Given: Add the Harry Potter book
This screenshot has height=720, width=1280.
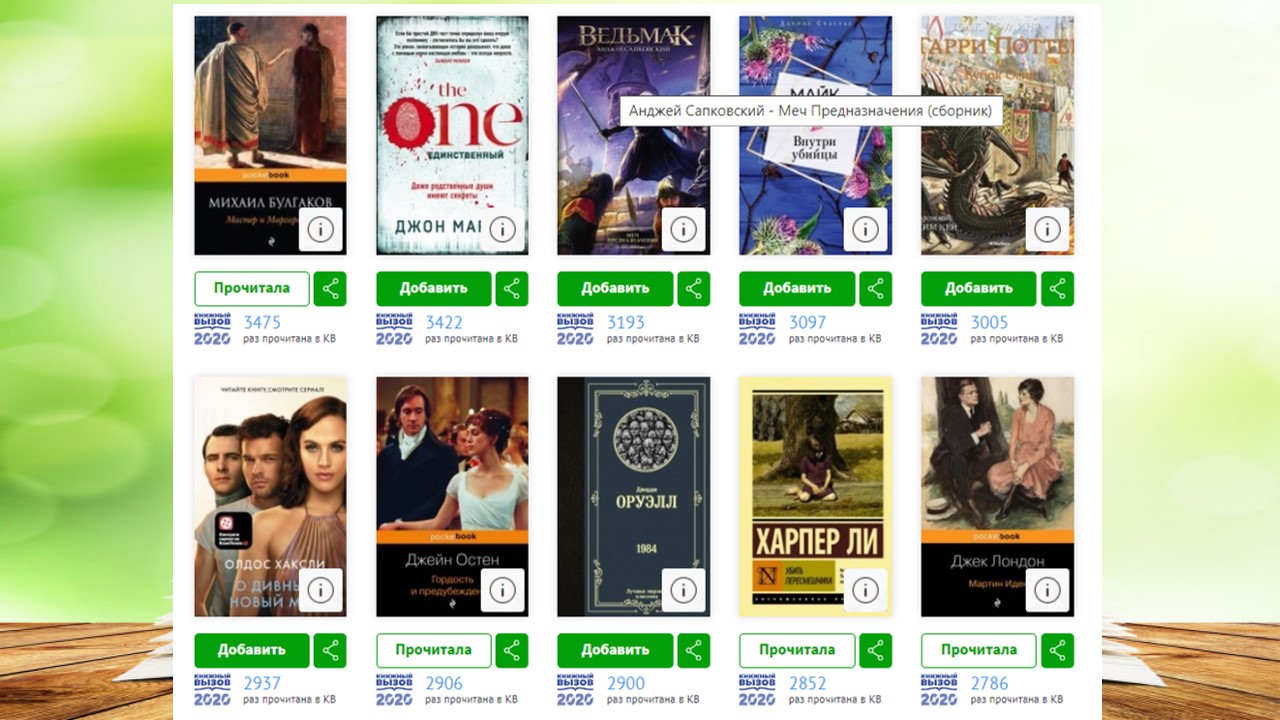Looking at the screenshot, I should (978, 288).
